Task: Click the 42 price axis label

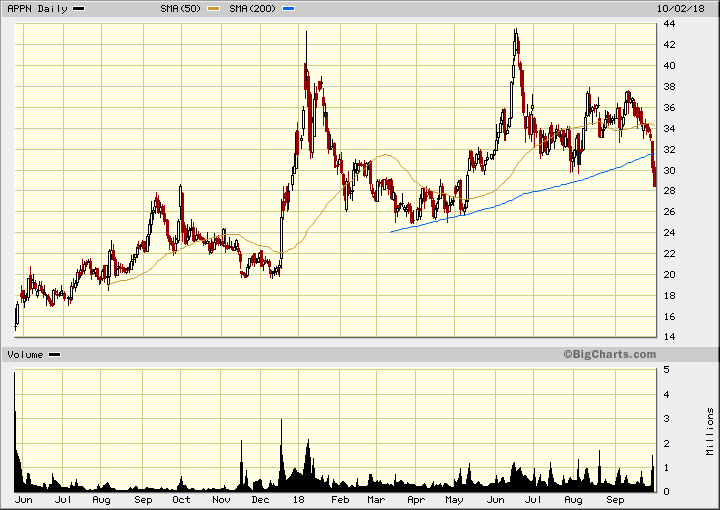Action: pyautogui.click(x=669, y=45)
